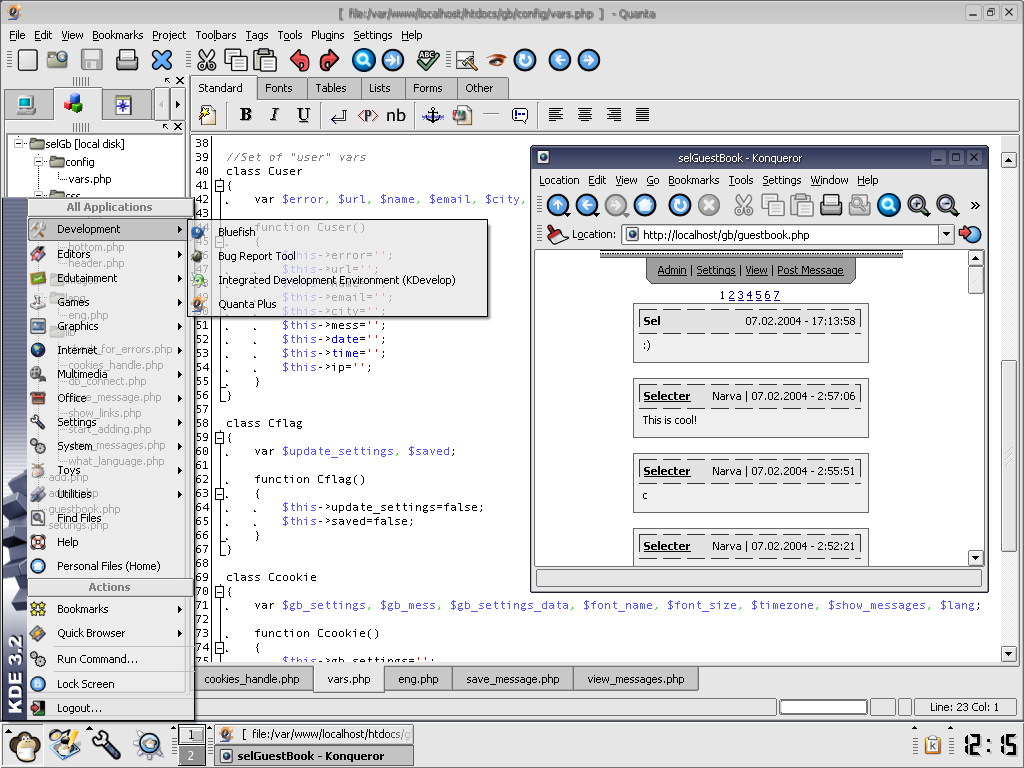
Task: Click the Admin link in guestbook page
Action: point(671,270)
